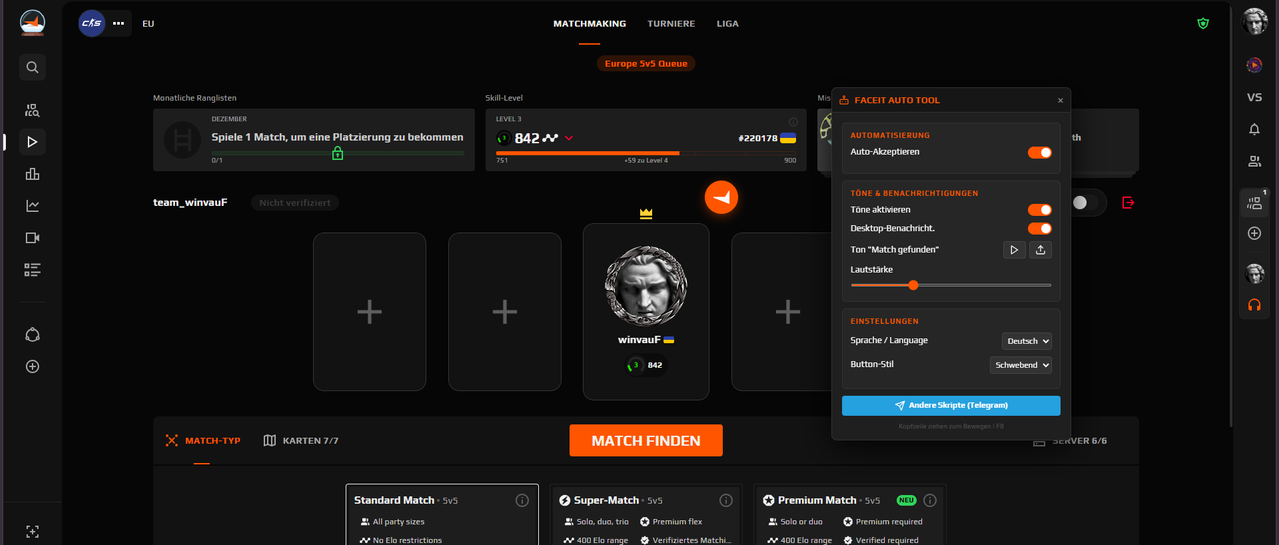Click the FACEIT logo at top-left

(32, 22)
